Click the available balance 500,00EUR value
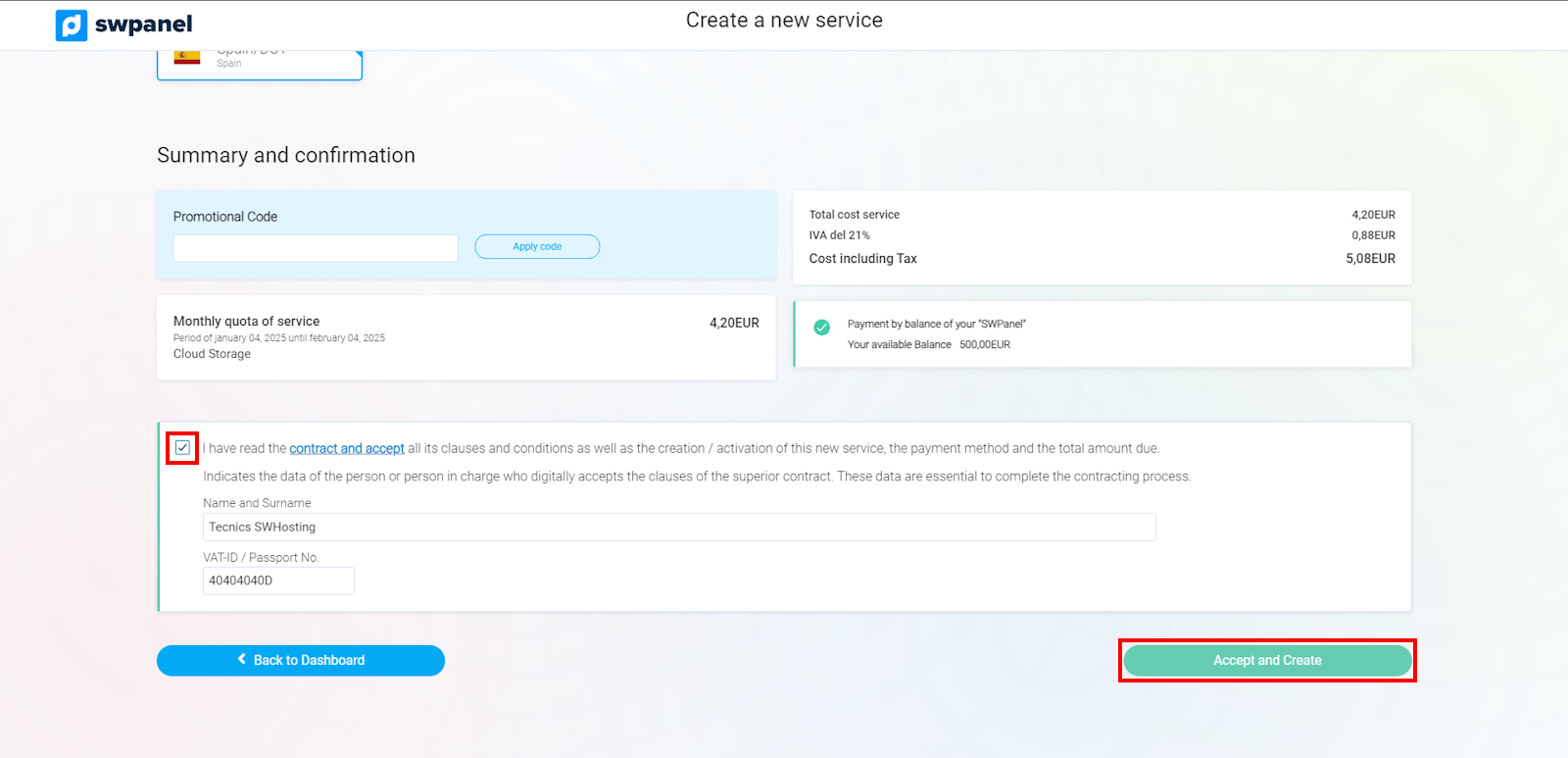 click(x=984, y=345)
